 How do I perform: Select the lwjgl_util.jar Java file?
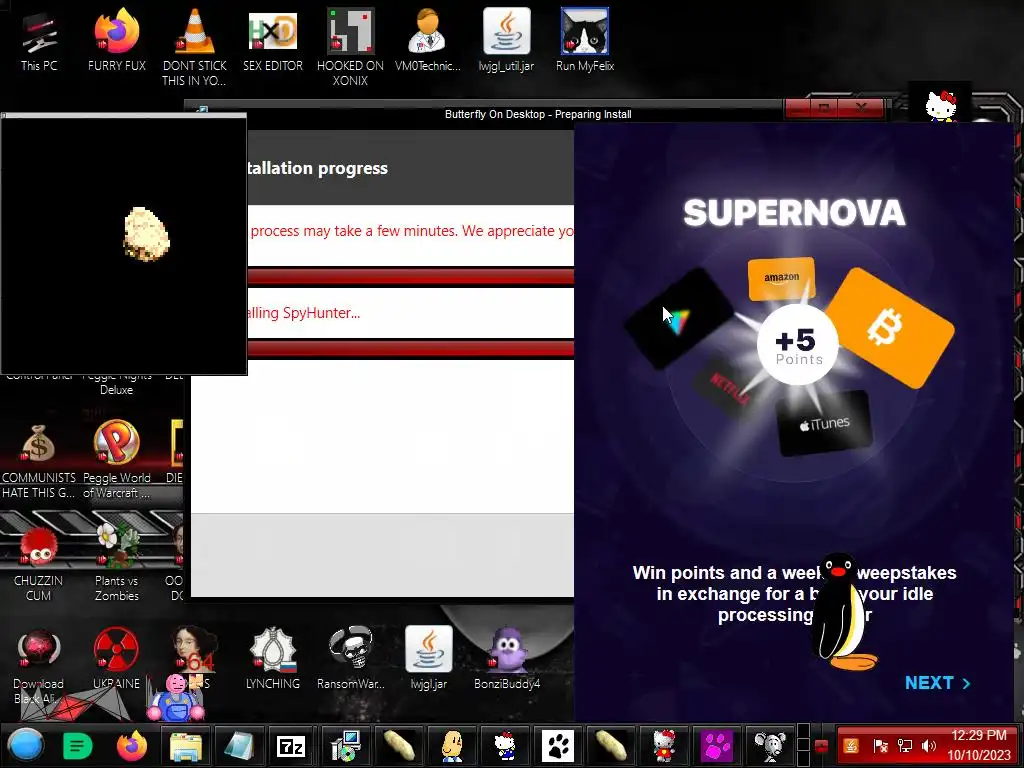506,40
